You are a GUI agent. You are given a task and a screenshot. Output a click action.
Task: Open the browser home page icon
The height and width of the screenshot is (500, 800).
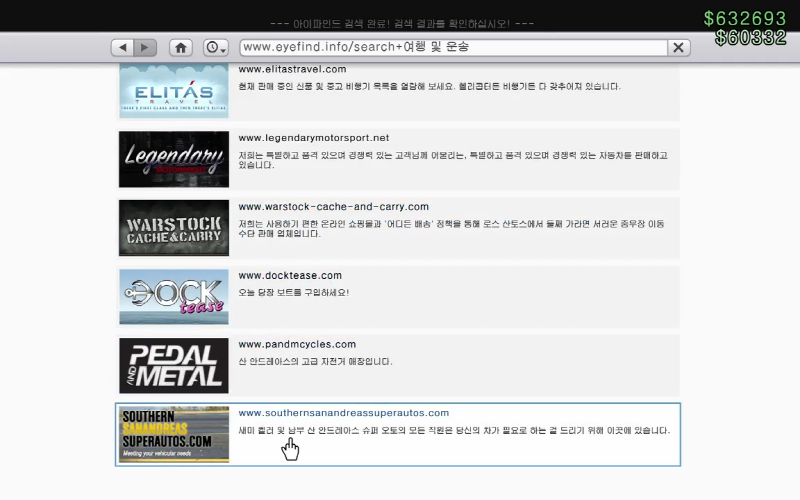point(181,47)
